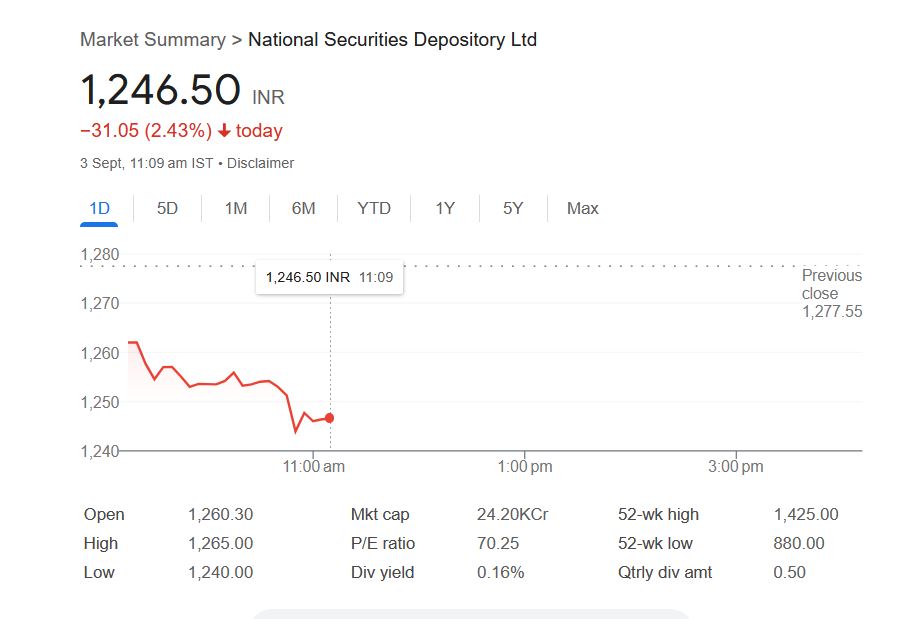
Task: Click the Market Summary breadcrumb link
Action: pyautogui.click(x=152, y=40)
